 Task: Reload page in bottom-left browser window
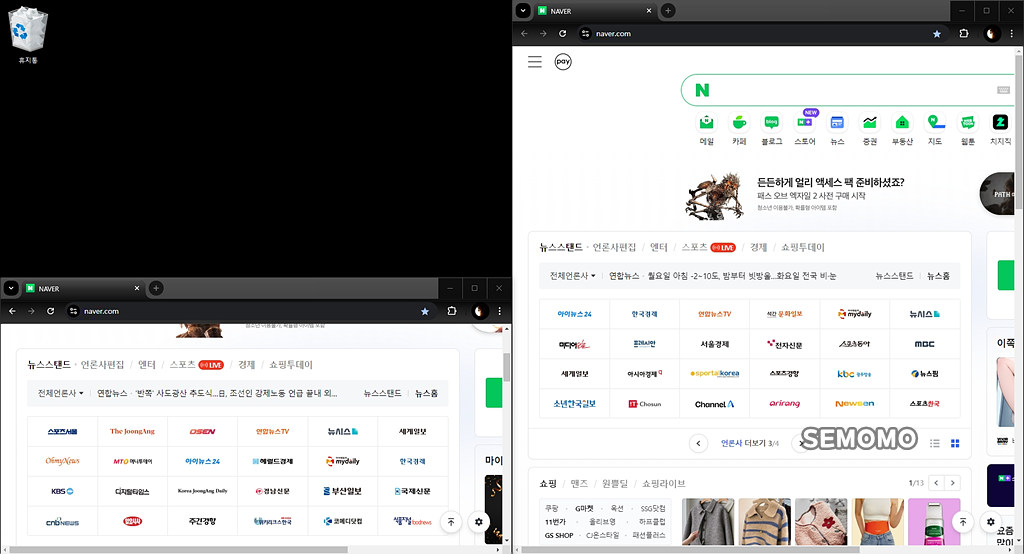(50, 311)
